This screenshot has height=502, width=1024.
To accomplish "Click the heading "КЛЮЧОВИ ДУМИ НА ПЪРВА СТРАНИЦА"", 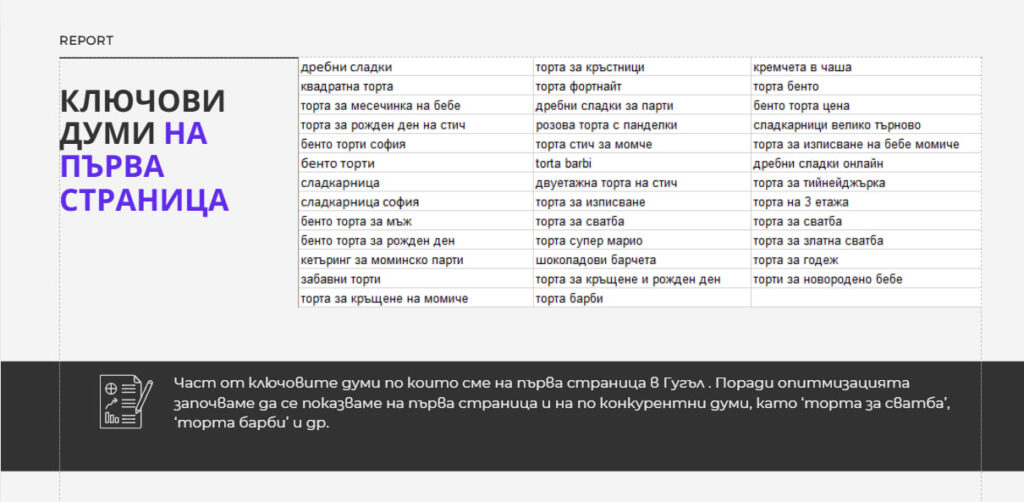I will (144, 150).
